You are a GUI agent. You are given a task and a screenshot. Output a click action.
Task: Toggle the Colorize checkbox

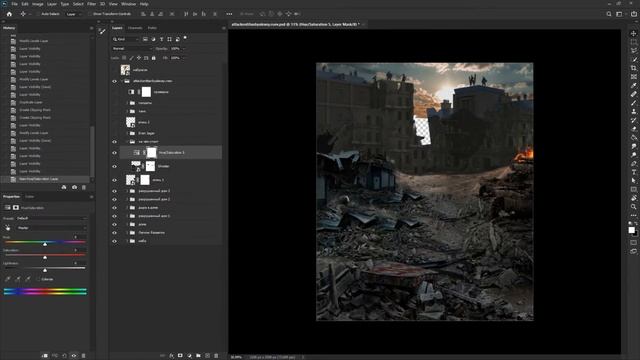(x=38, y=279)
